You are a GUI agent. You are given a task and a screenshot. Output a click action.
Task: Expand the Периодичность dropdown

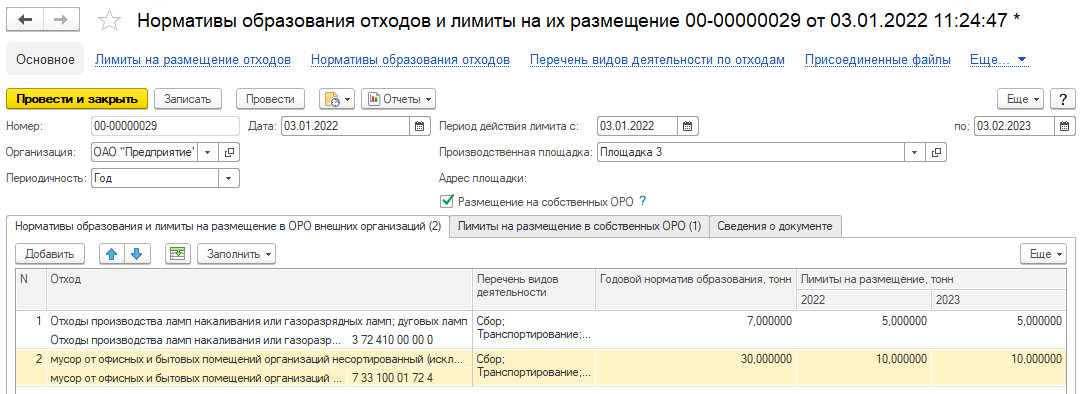(229, 178)
